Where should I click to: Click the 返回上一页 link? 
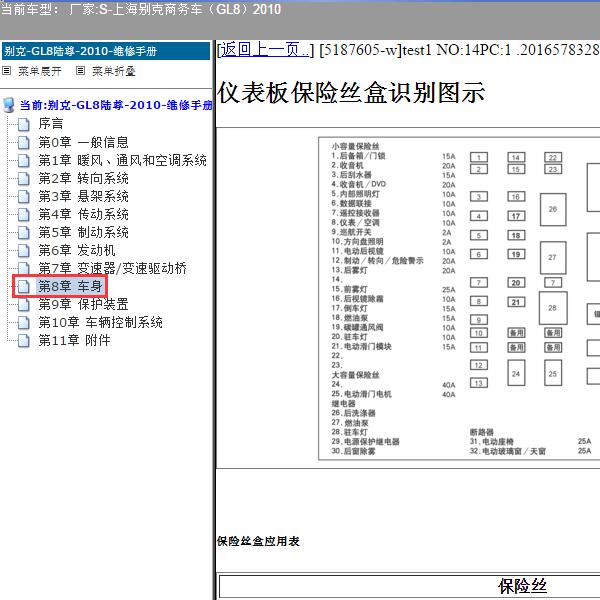pos(265,50)
